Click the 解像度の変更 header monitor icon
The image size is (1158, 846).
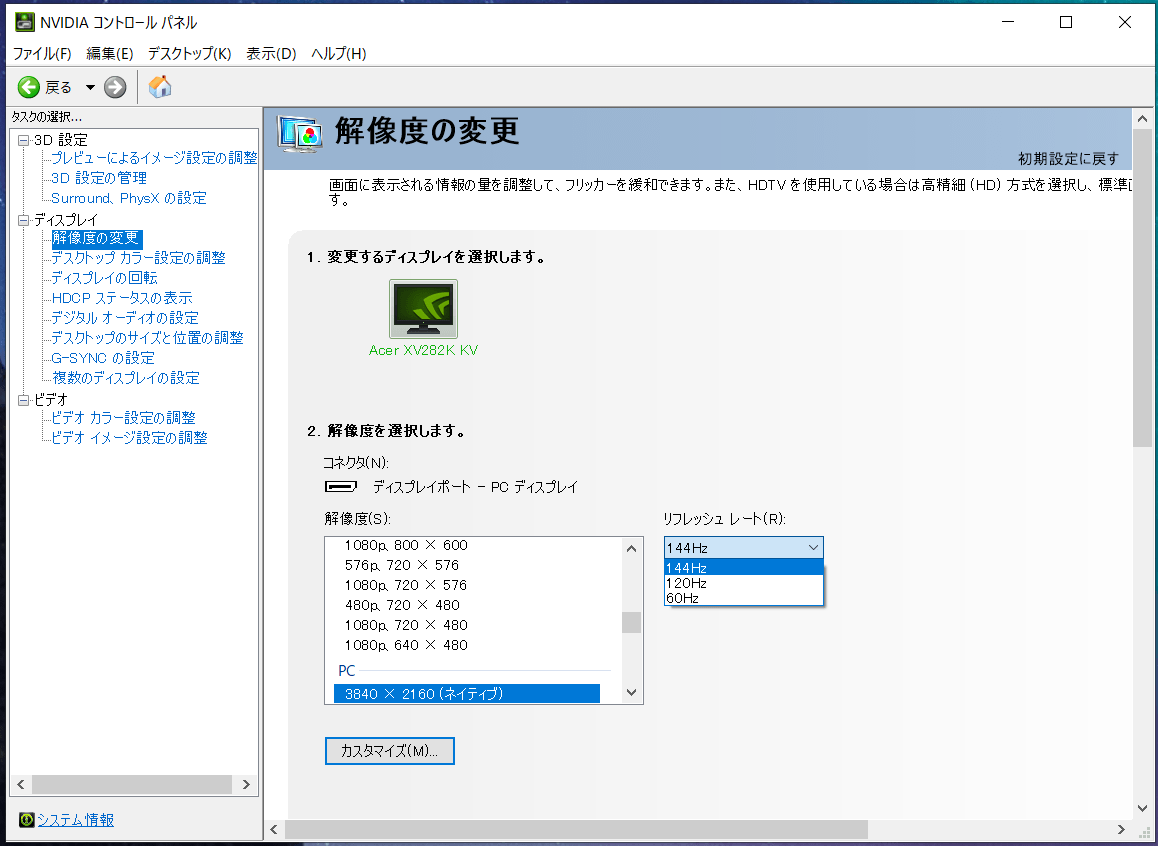(x=300, y=134)
